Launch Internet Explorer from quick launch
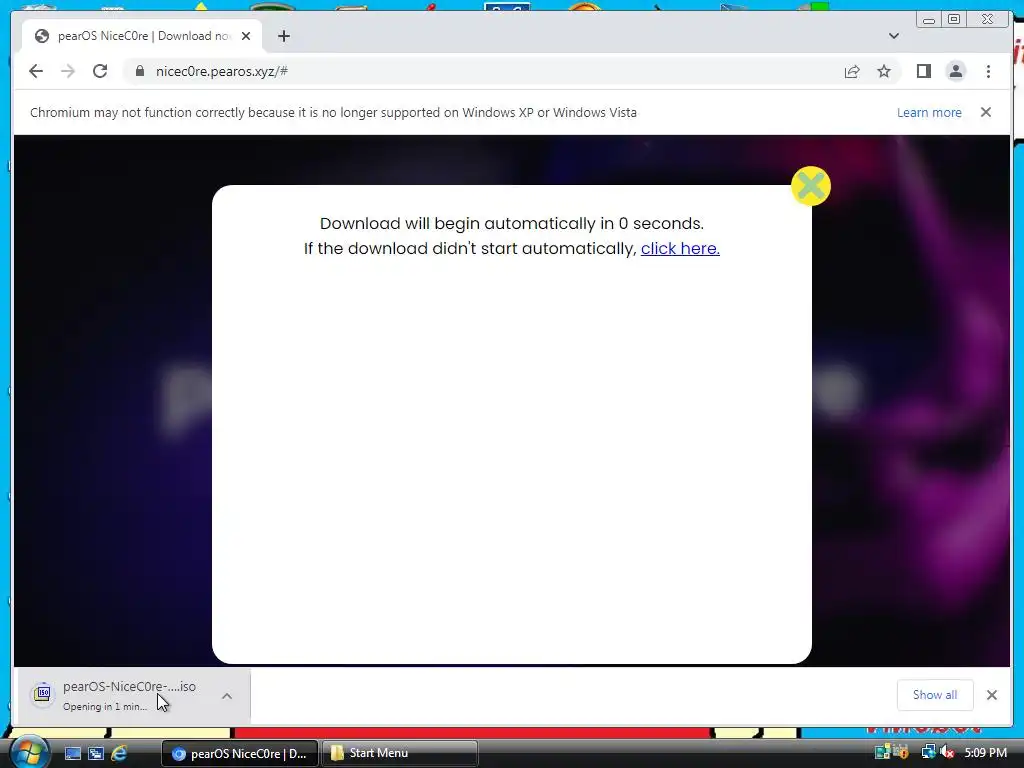Image resolution: width=1024 pixels, height=768 pixels. [x=119, y=753]
